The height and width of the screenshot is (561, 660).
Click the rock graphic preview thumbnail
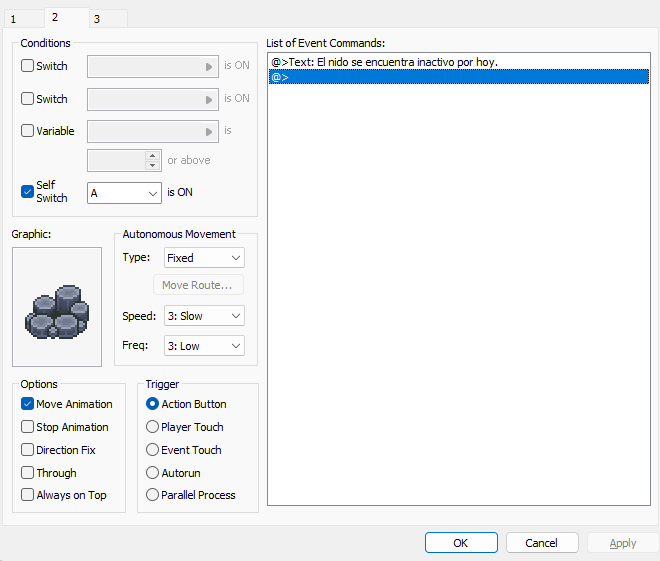click(x=57, y=307)
